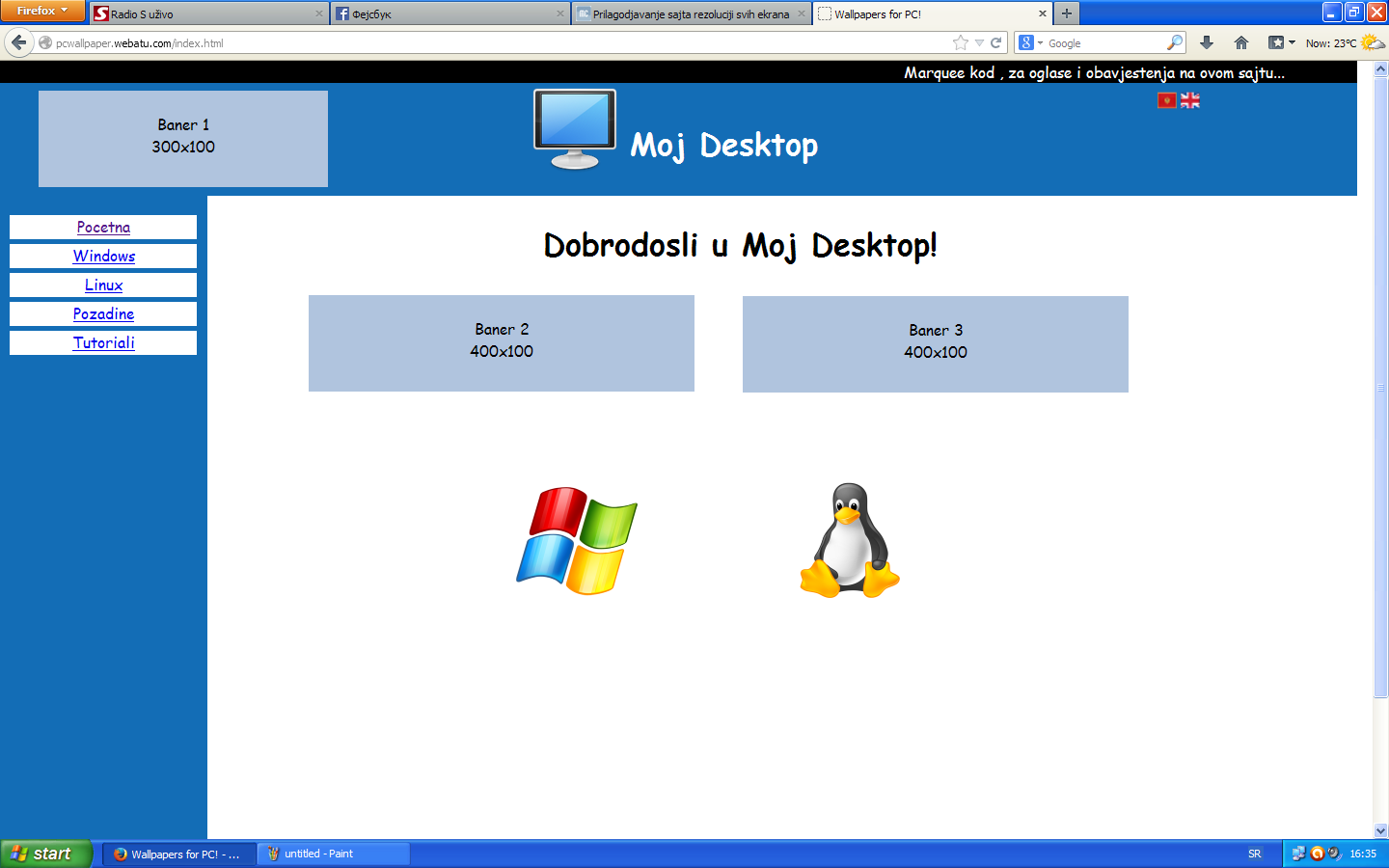Go back using the browser back arrow

18,42
